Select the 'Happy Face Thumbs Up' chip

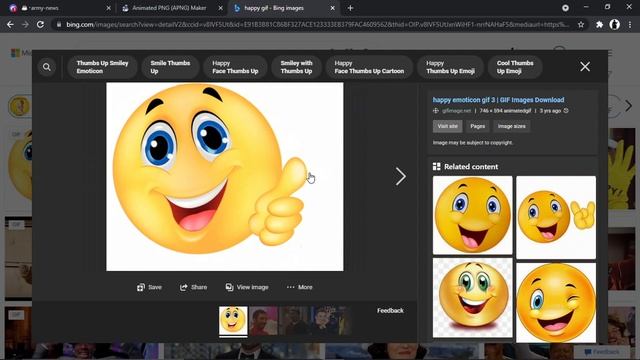pyautogui.click(x=235, y=67)
